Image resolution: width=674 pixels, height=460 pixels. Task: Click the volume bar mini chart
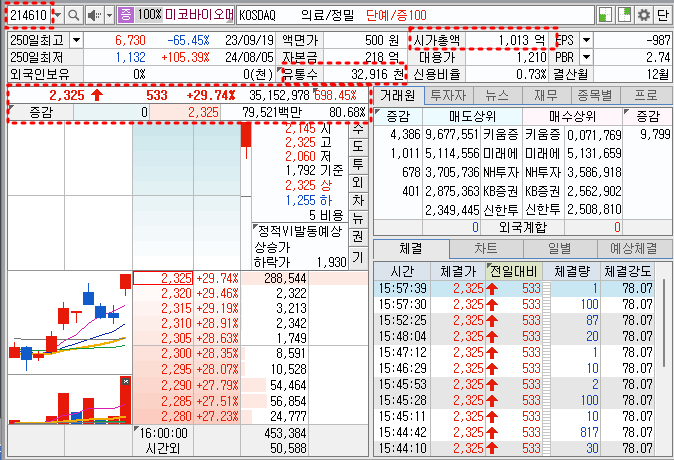tap(70, 400)
